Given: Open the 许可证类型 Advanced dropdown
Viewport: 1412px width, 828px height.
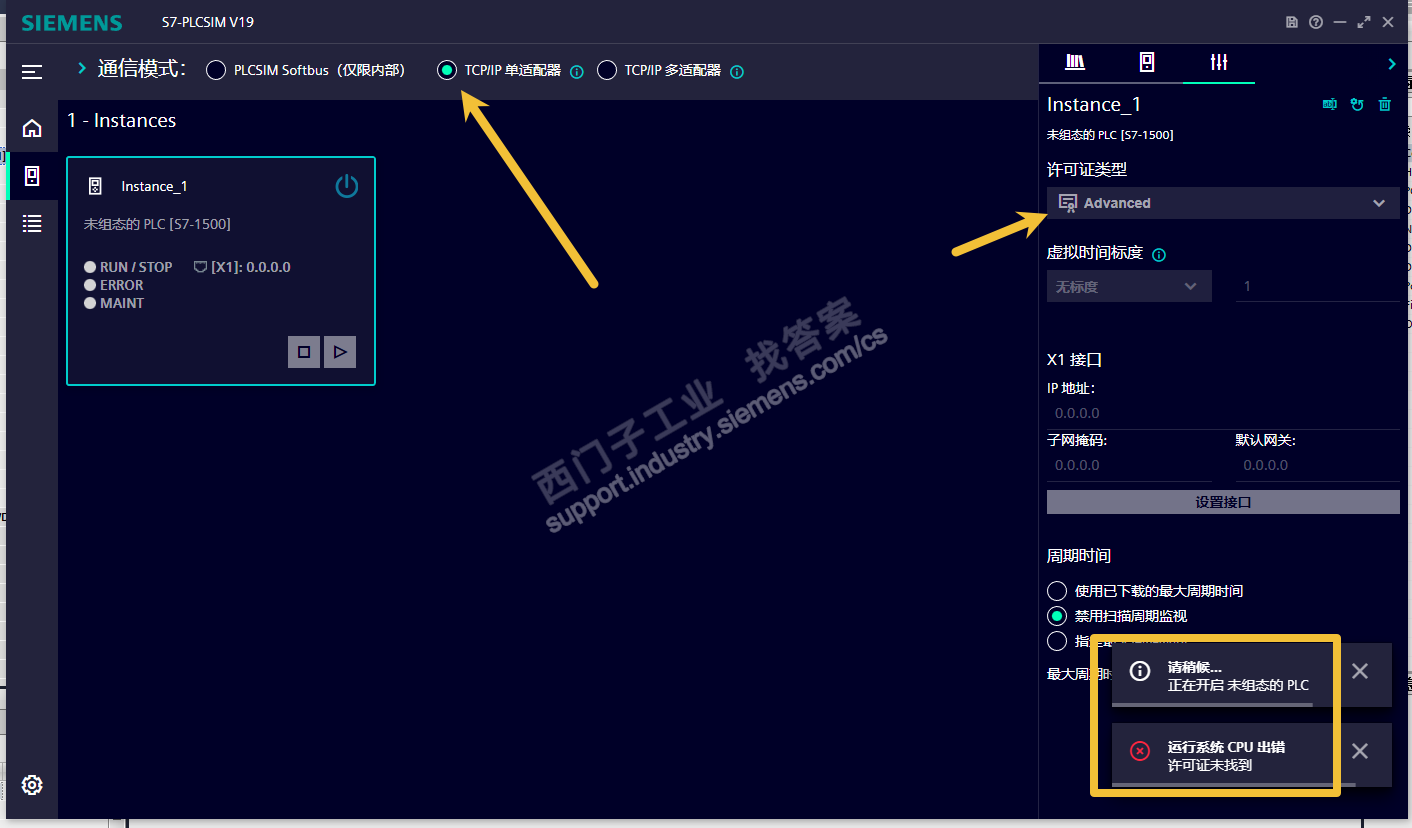Looking at the screenshot, I should click(1223, 203).
